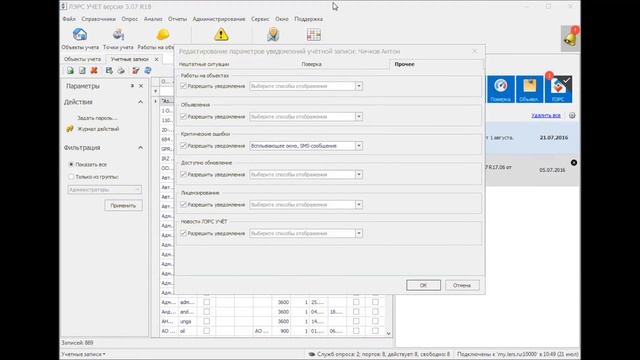This screenshot has height=360, width=640.
Task: Open display methods dropdown for Лицензирование
Action: pos(358,204)
